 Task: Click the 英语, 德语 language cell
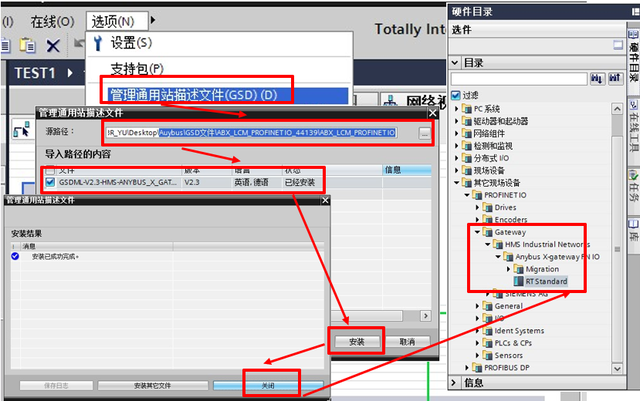[251, 183]
